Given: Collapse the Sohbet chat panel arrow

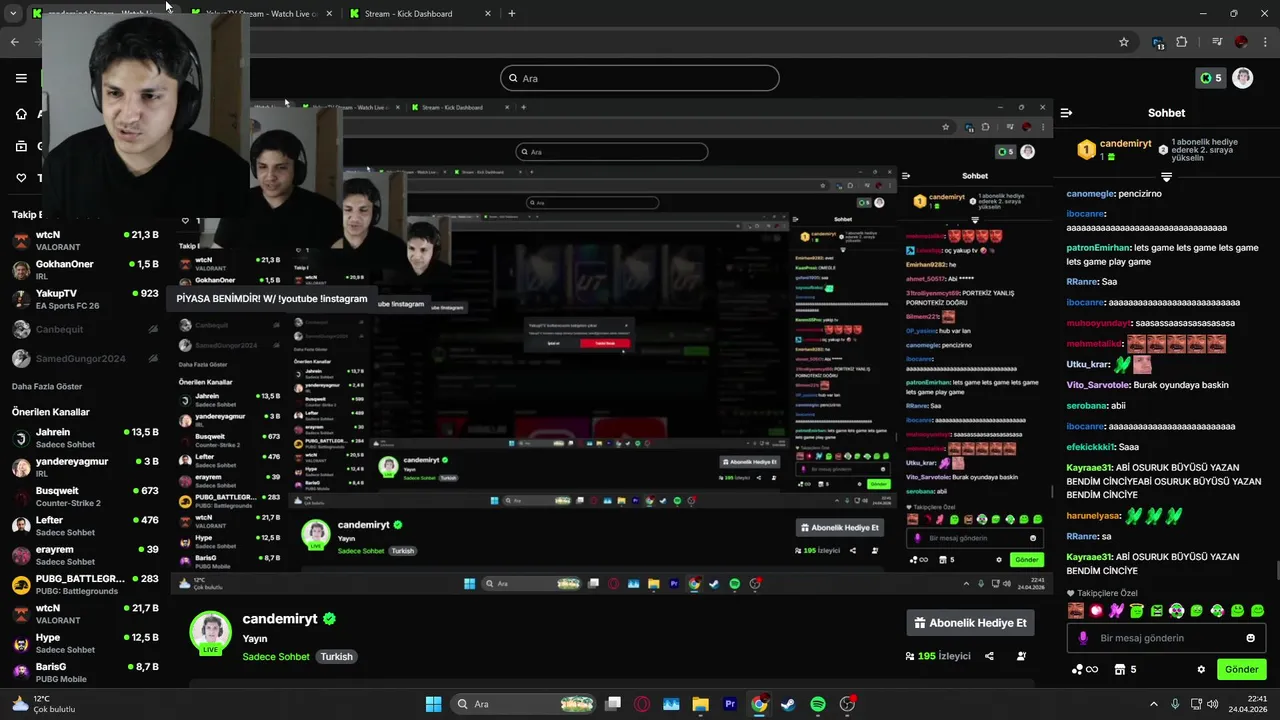Looking at the screenshot, I should pyautogui.click(x=1066, y=113).
